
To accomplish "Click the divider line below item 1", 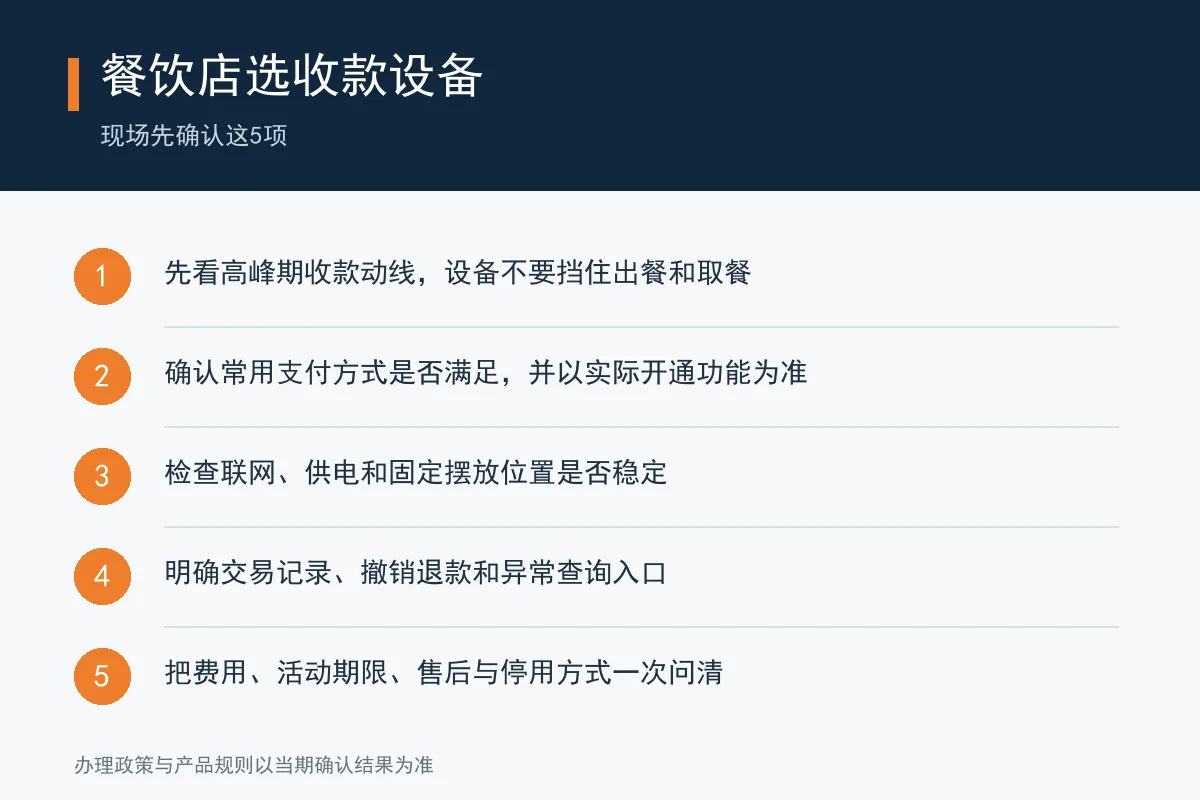I will click(641, 327).
